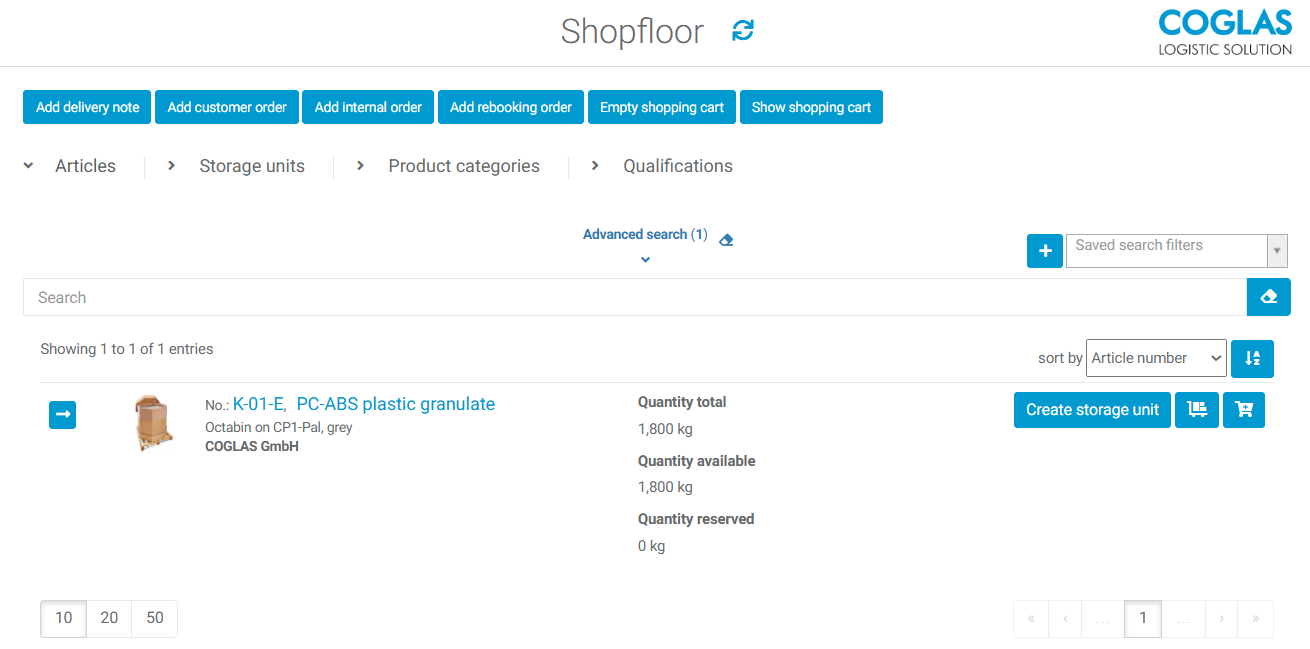Toggle sort direction icon
Viewport: 1310px width, 649px height.
pos(1252,358)
